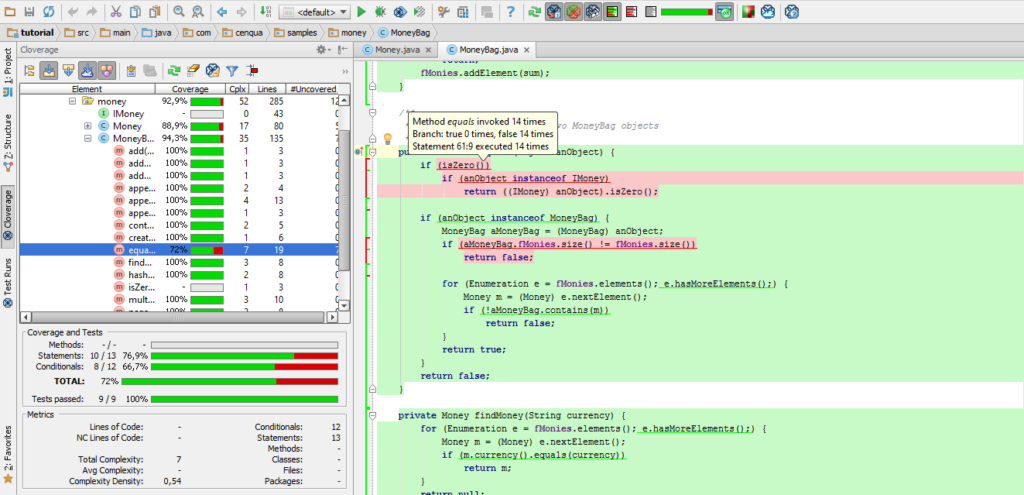Click the samples breadcrumb folder
Viewport: 1024px width, 495px height.
296,32
